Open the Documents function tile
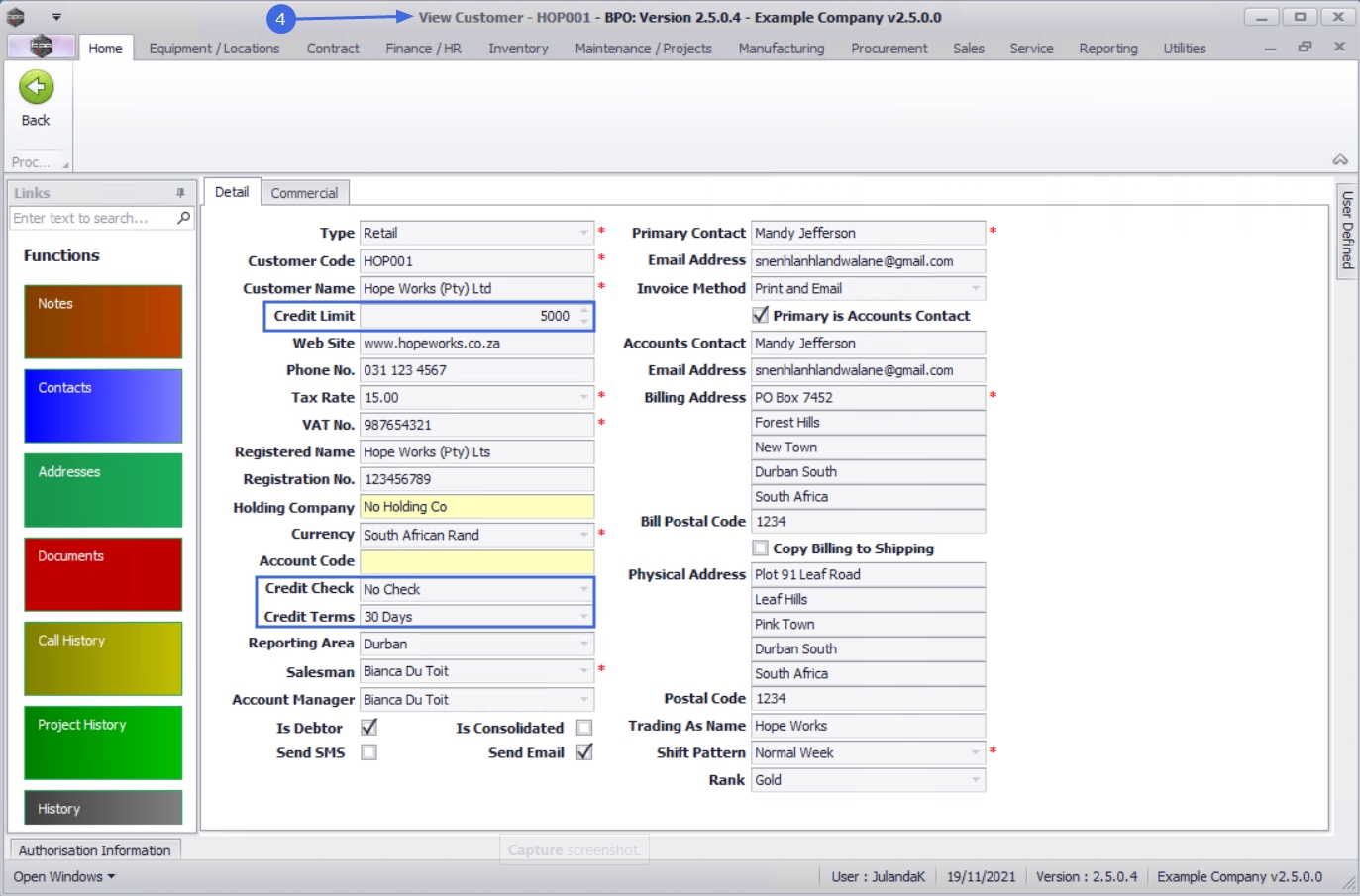This screenshot has width=1360, height=896. tap(103, 574)
